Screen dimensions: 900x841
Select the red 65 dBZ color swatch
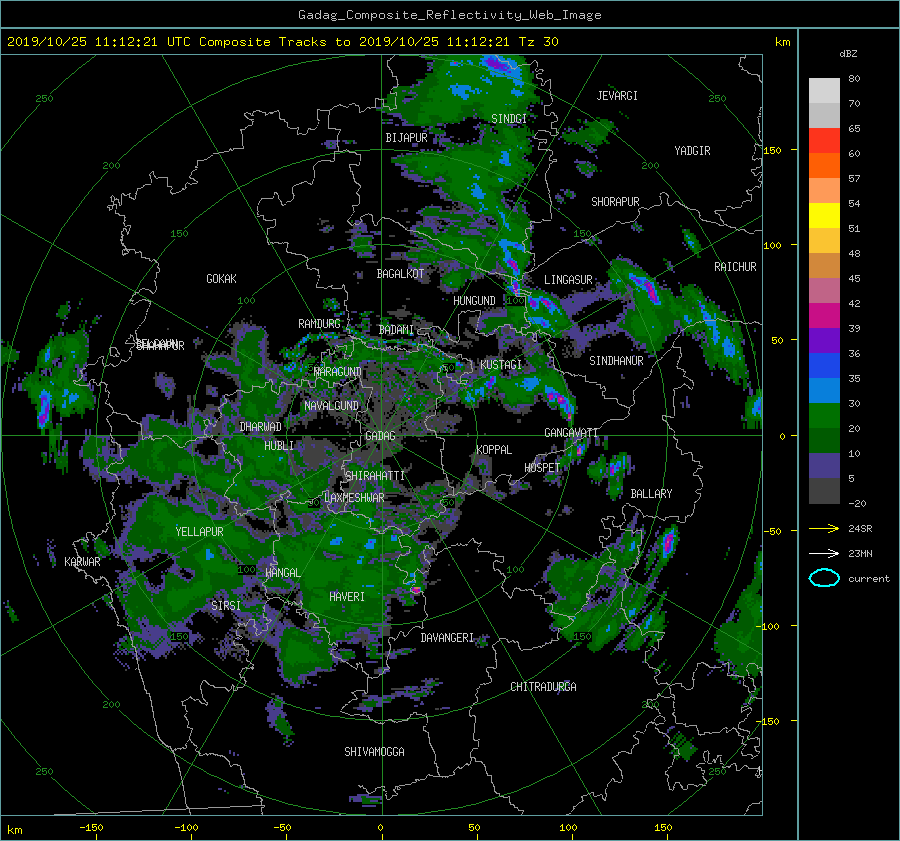(824, 140)
